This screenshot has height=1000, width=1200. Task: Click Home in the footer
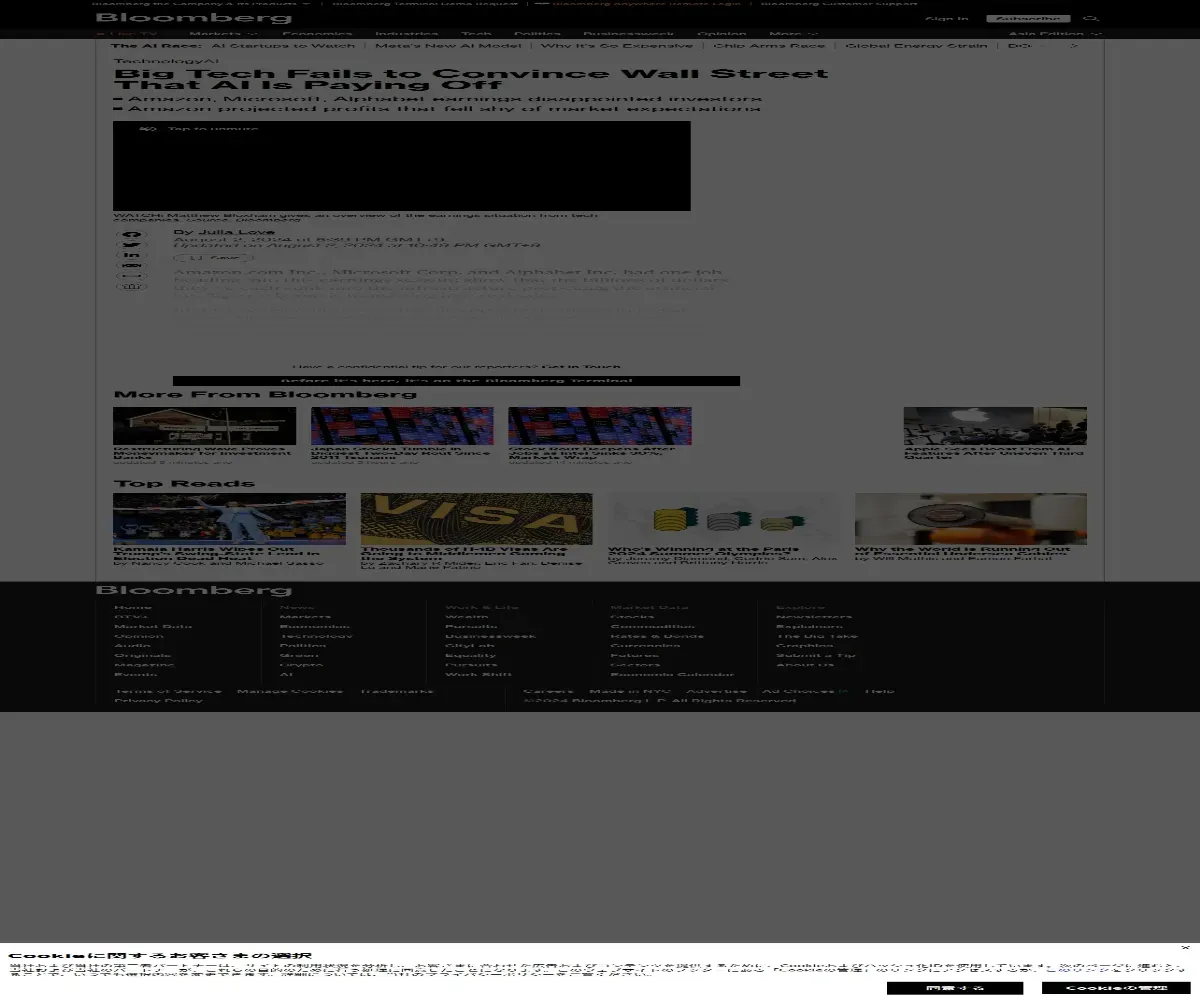(x=133, y=607)
